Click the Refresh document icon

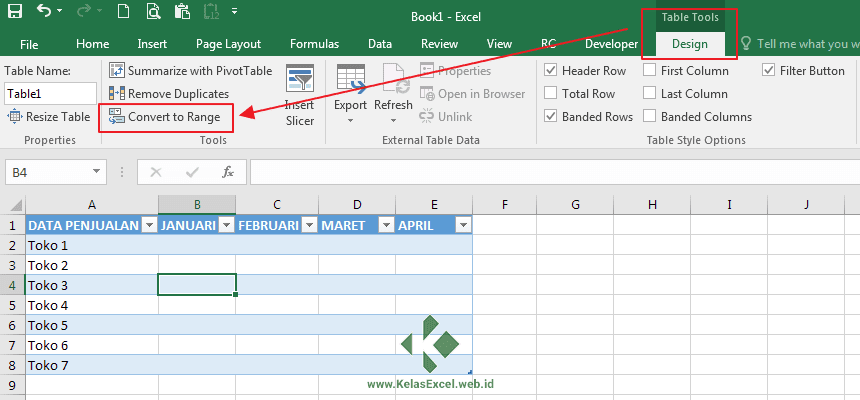click(396, 78)
